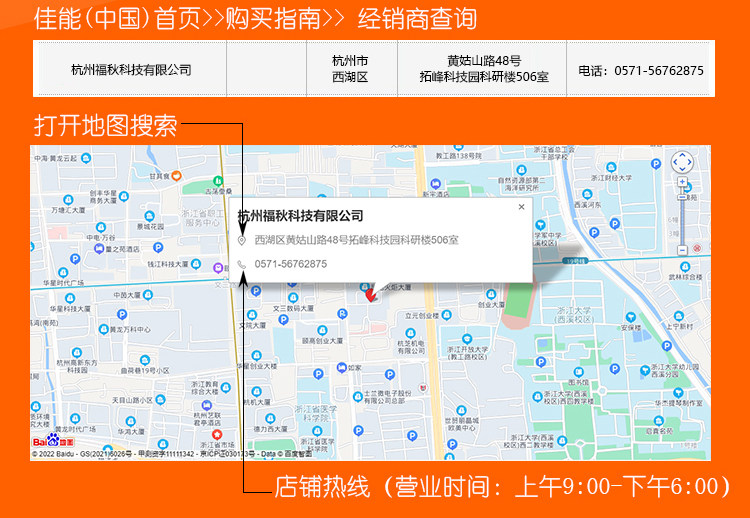Click the 文三数码大厦 map label

click(293, 309)
